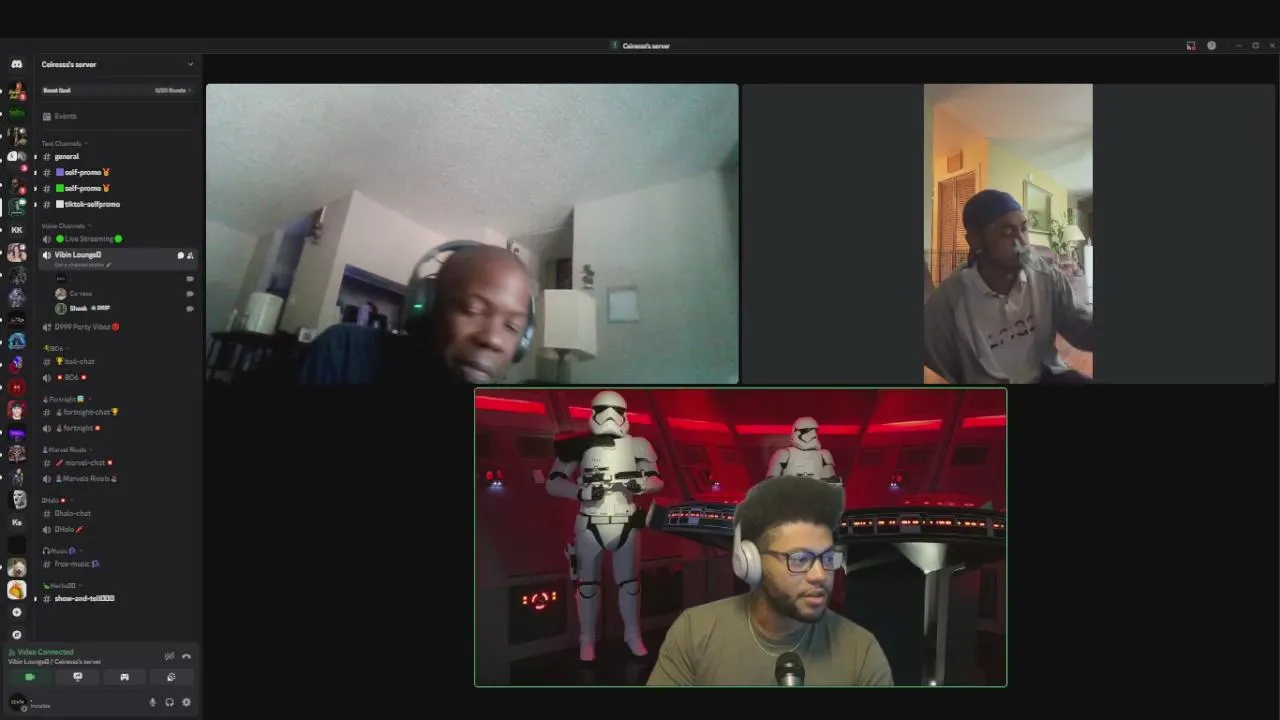Click camera icon next to Shook
The image size is (1280, 720).
(x=190, y=308)
